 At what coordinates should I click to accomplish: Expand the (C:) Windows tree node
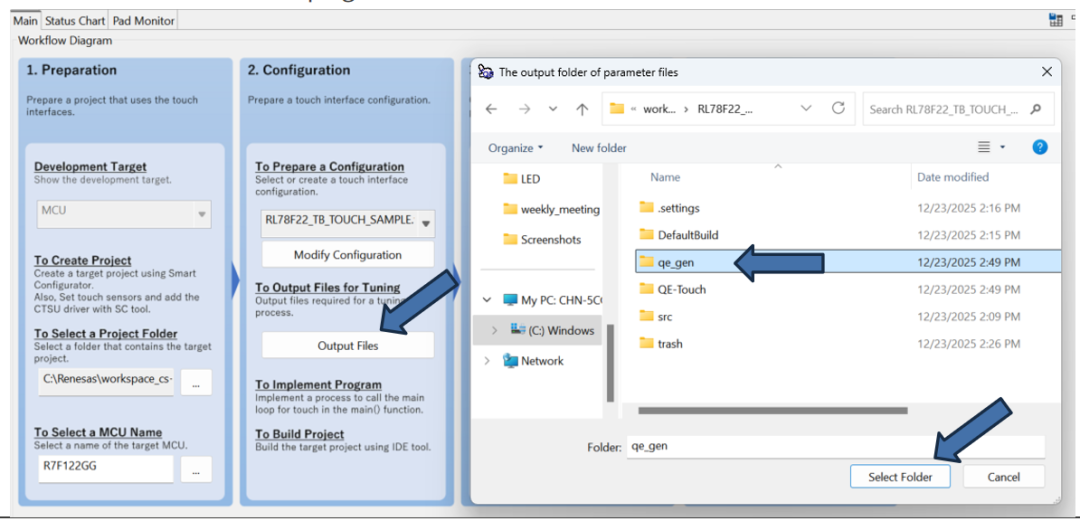pyautogui.click(x=494, y=331)
